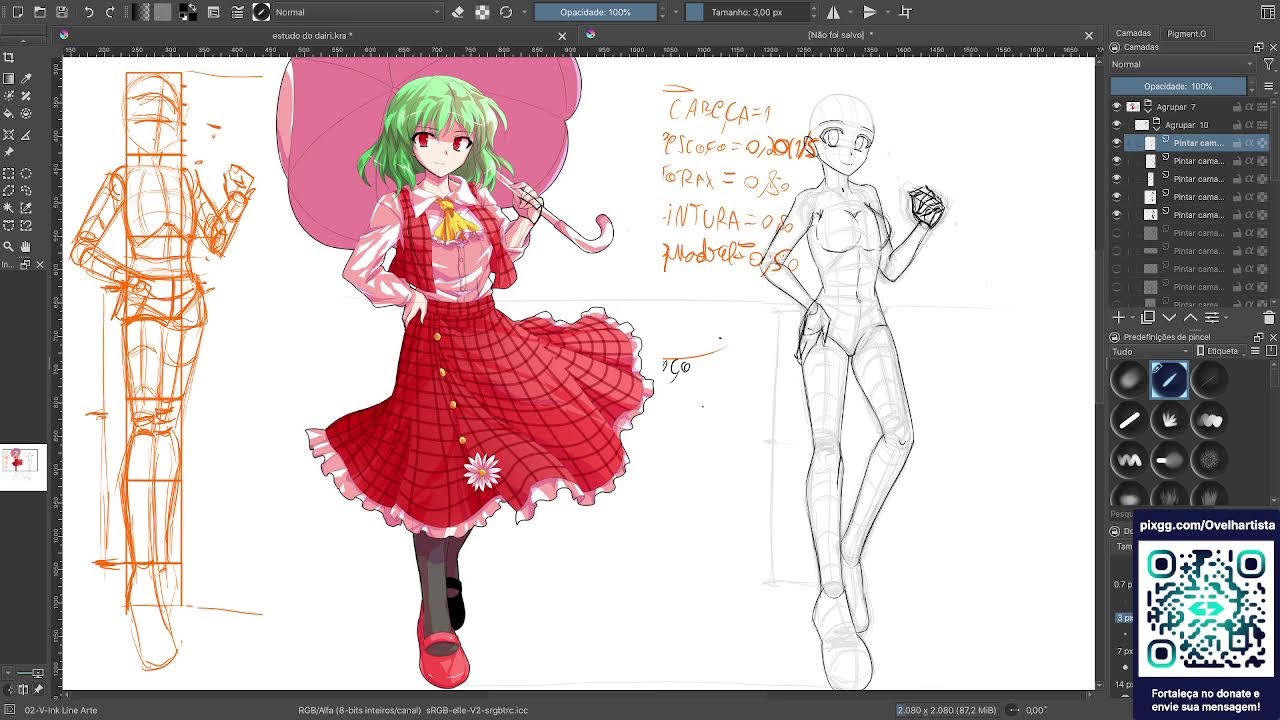Close the [Não foi salvo] tab
This screenshot has width=1280, height=720.
(1089, 36)
